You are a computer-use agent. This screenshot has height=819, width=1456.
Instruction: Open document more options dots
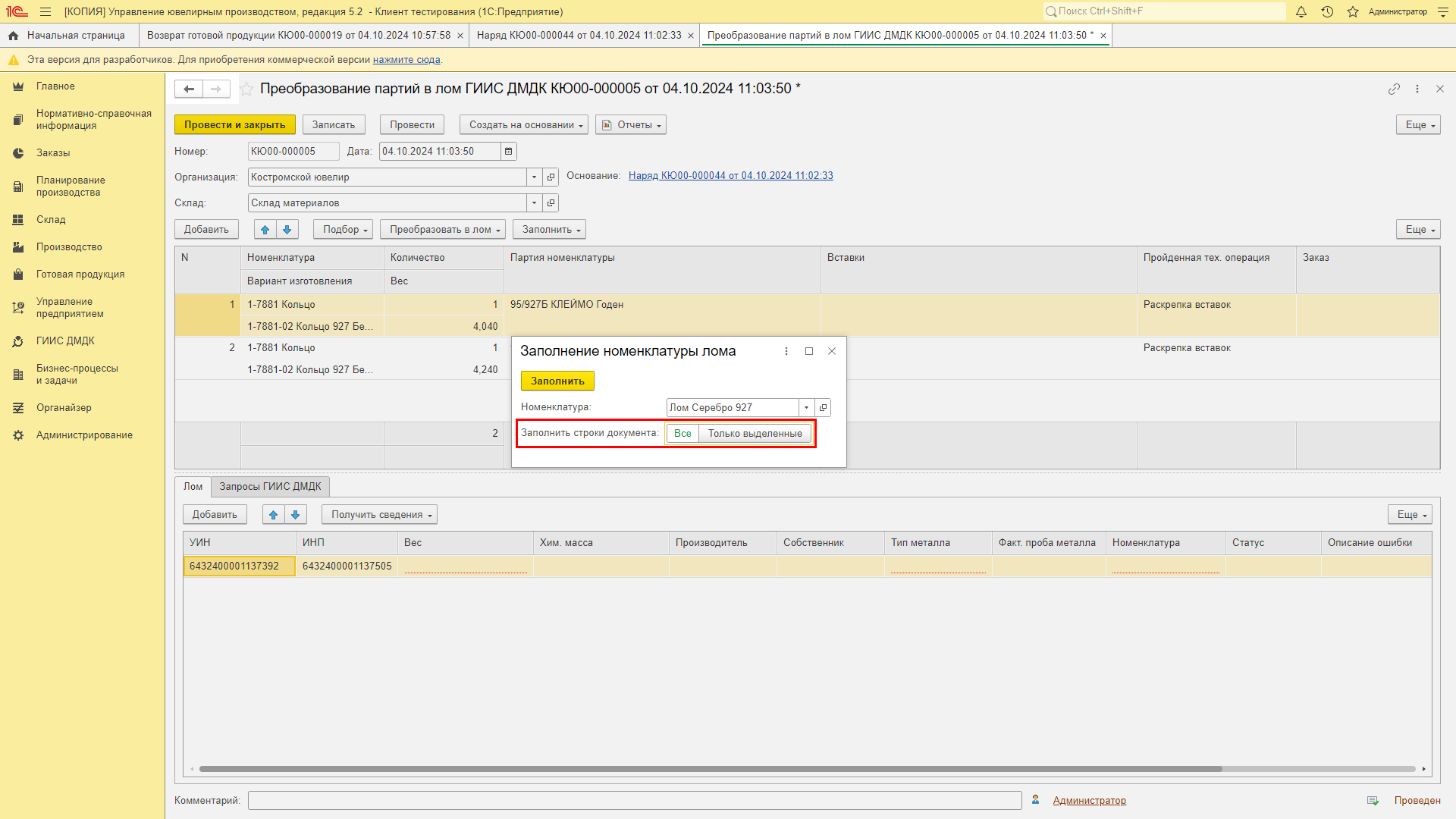[1417, 89]
